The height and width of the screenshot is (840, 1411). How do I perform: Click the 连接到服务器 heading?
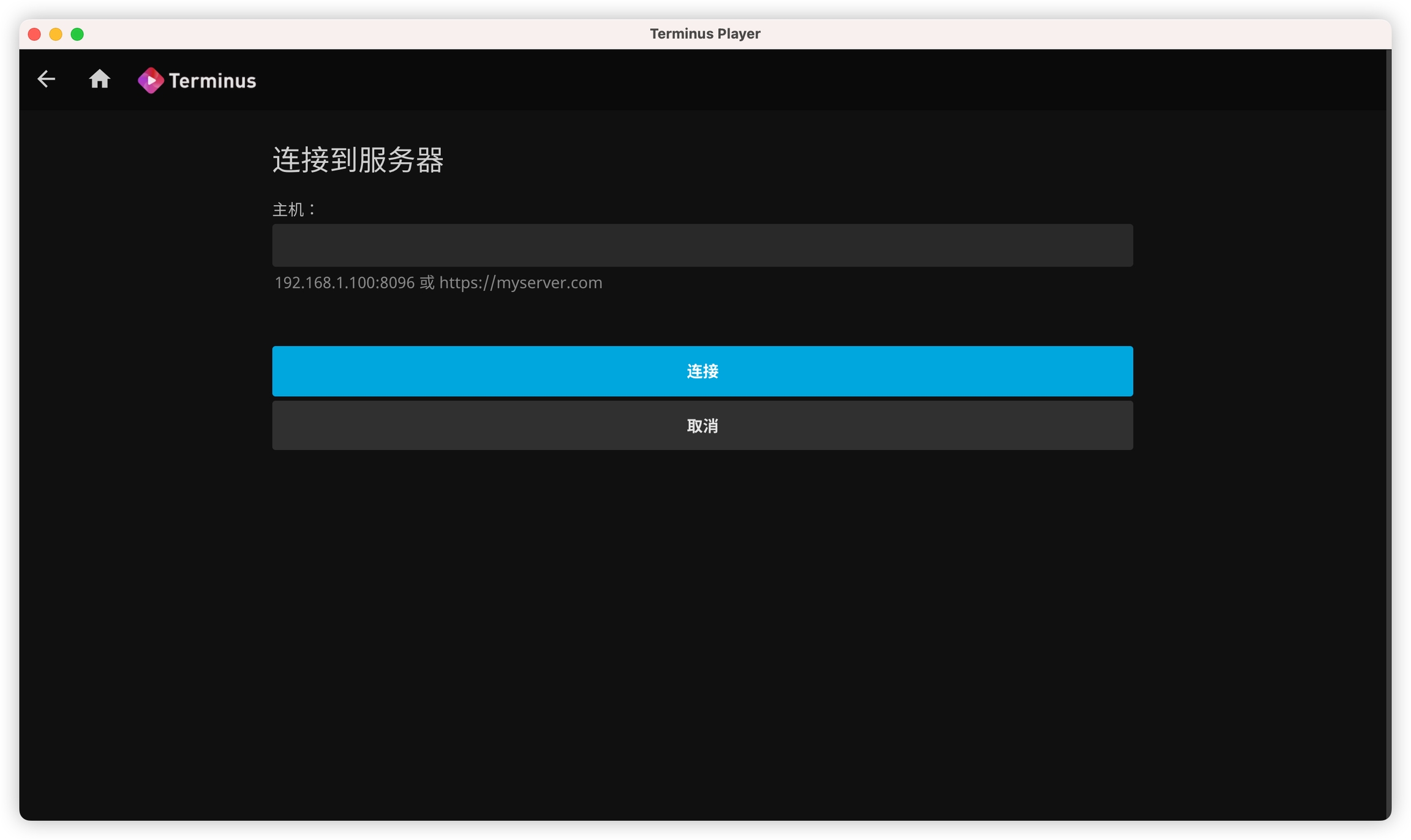[358, 160]
